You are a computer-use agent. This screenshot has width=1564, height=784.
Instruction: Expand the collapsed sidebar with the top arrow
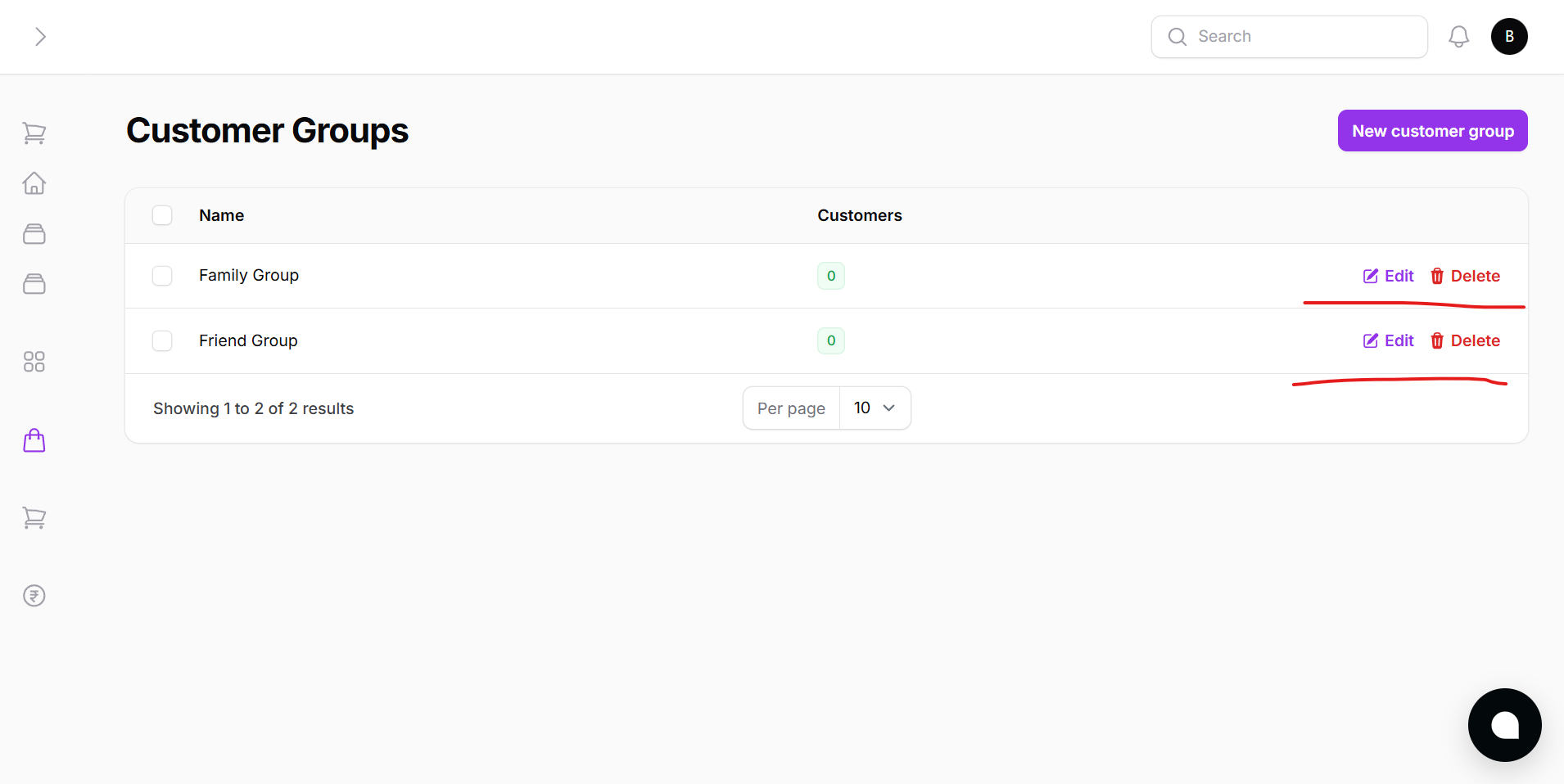point(41,36)
